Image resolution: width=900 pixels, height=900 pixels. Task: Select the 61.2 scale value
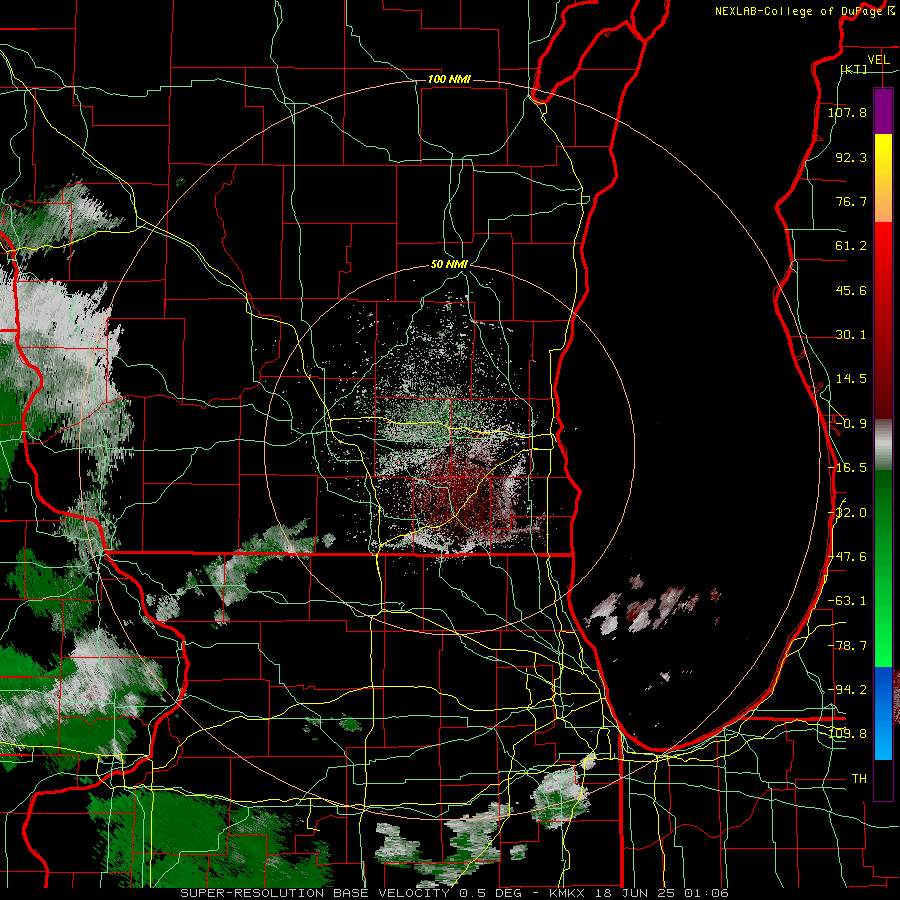[851, 246]
